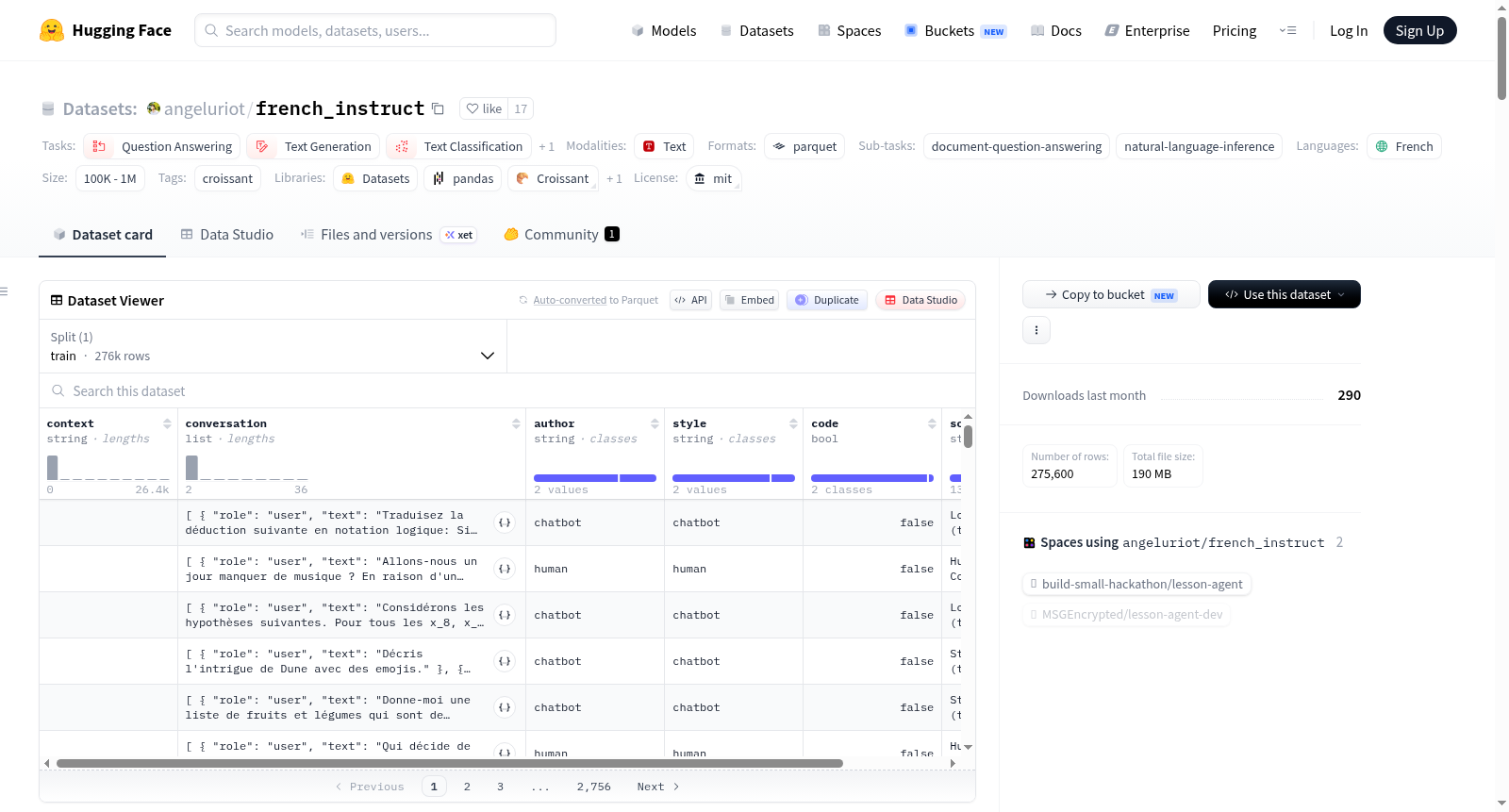The image size is (1509, 812).
Task: Sort the context column with its arrows
Action: (x=167, y=423)
